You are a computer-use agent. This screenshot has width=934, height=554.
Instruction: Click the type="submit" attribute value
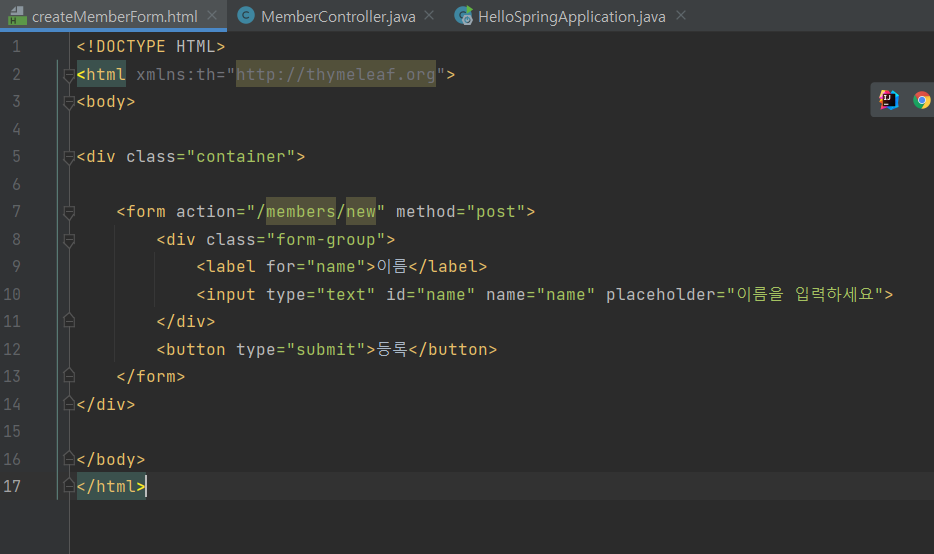pos(326,349)
